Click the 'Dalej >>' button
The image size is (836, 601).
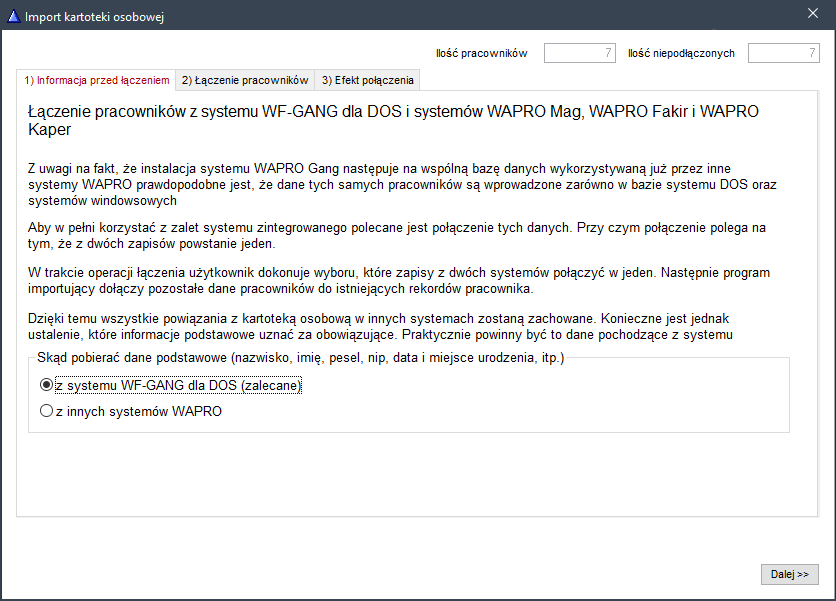(x=790, y=574)
